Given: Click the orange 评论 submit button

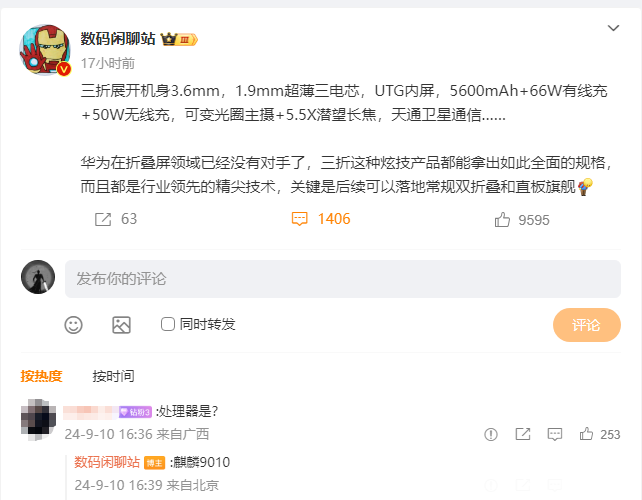Looking at the screenshot, I should coord(587,325).
